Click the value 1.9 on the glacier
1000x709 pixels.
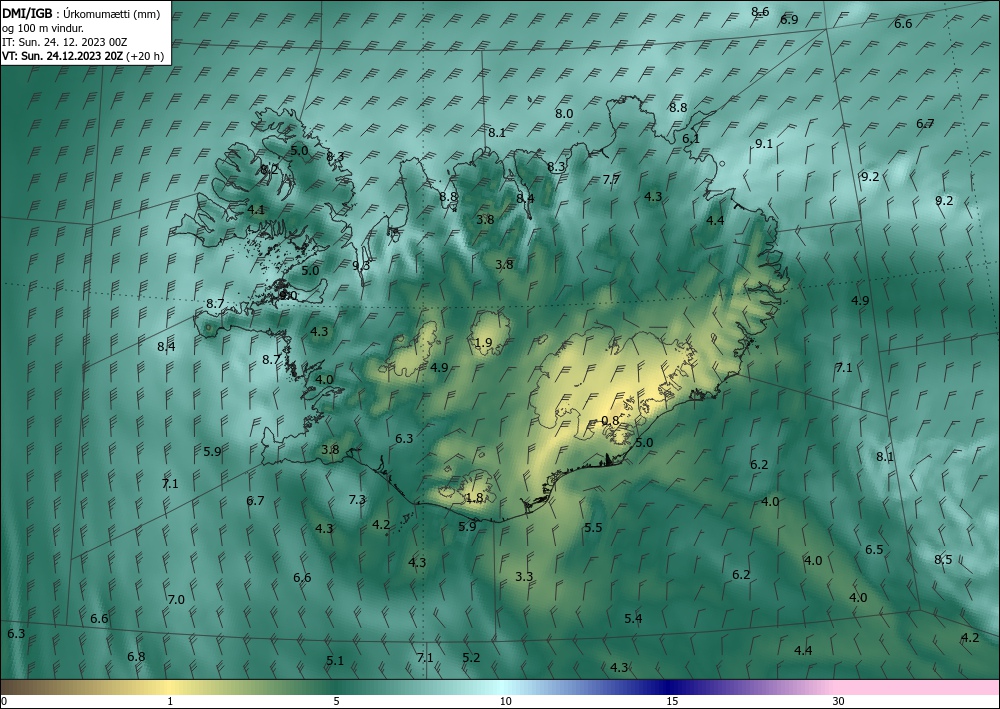point(483,343)
